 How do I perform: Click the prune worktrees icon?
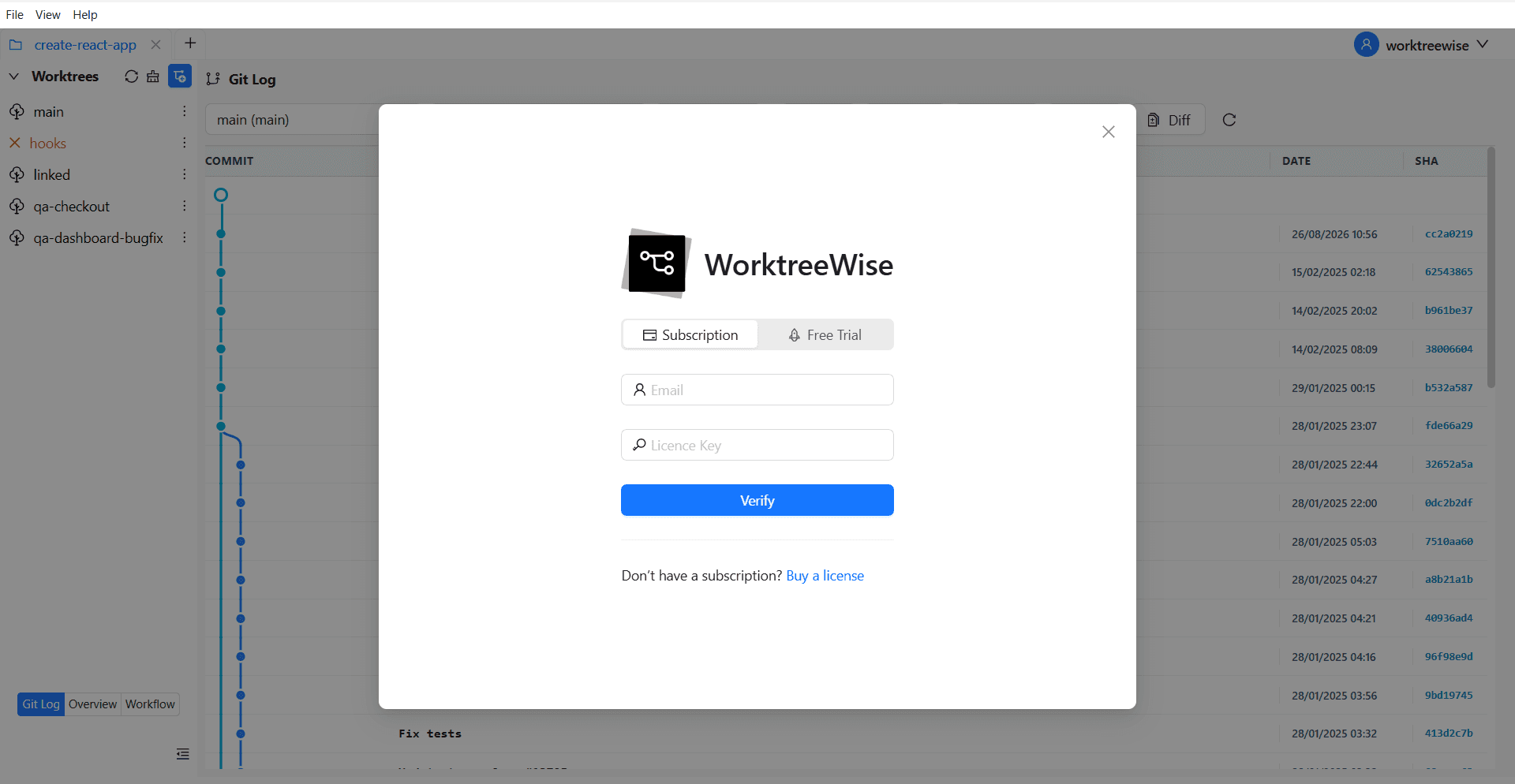[x=153, y=77]
